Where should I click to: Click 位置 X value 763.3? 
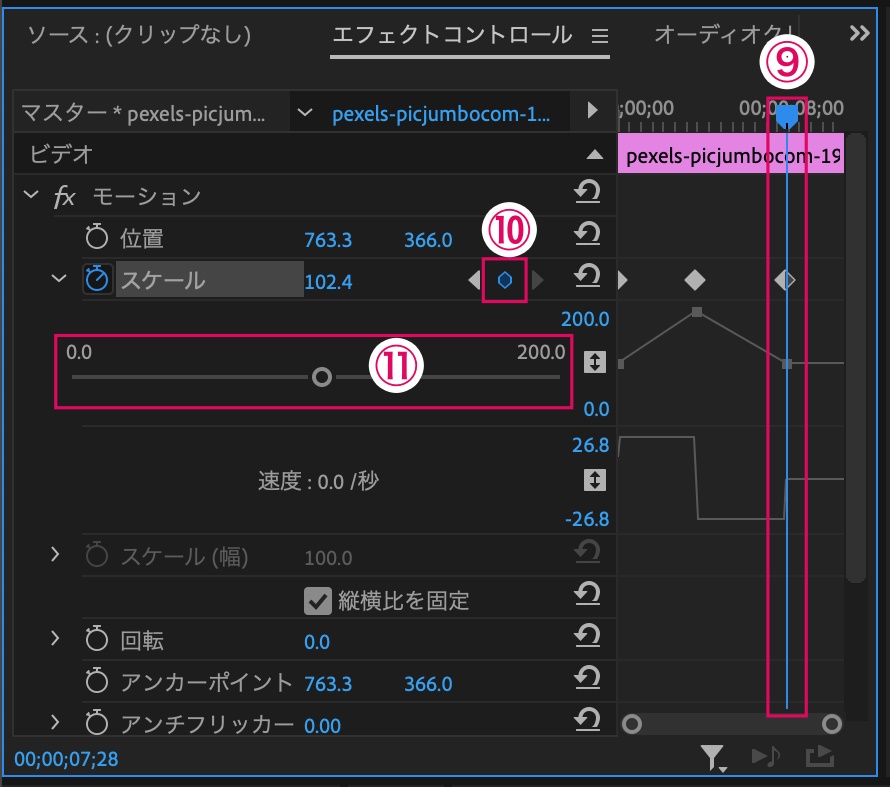(328, 240)
